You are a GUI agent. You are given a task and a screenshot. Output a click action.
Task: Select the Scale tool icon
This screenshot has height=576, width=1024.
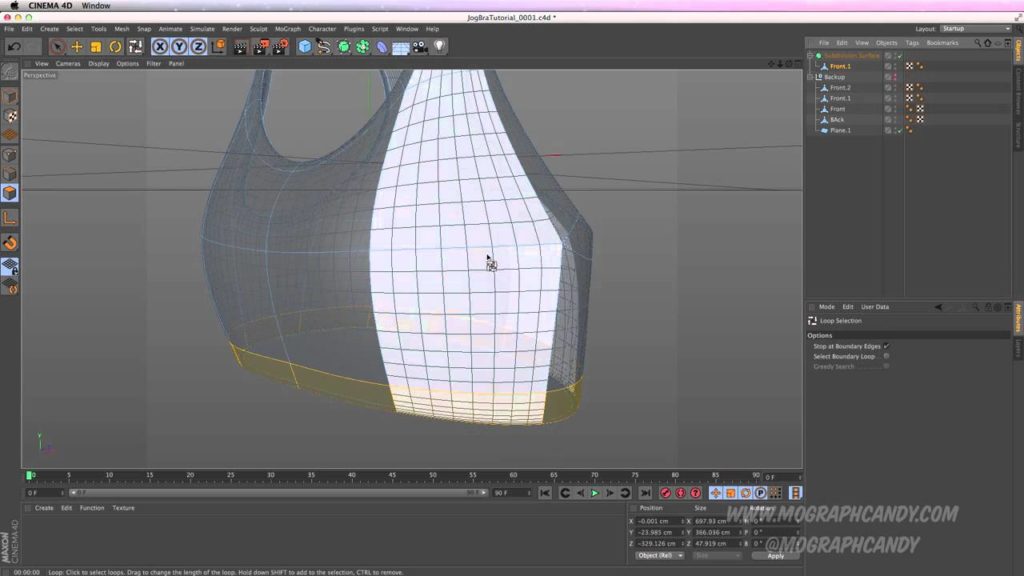[x=95, y=44]
